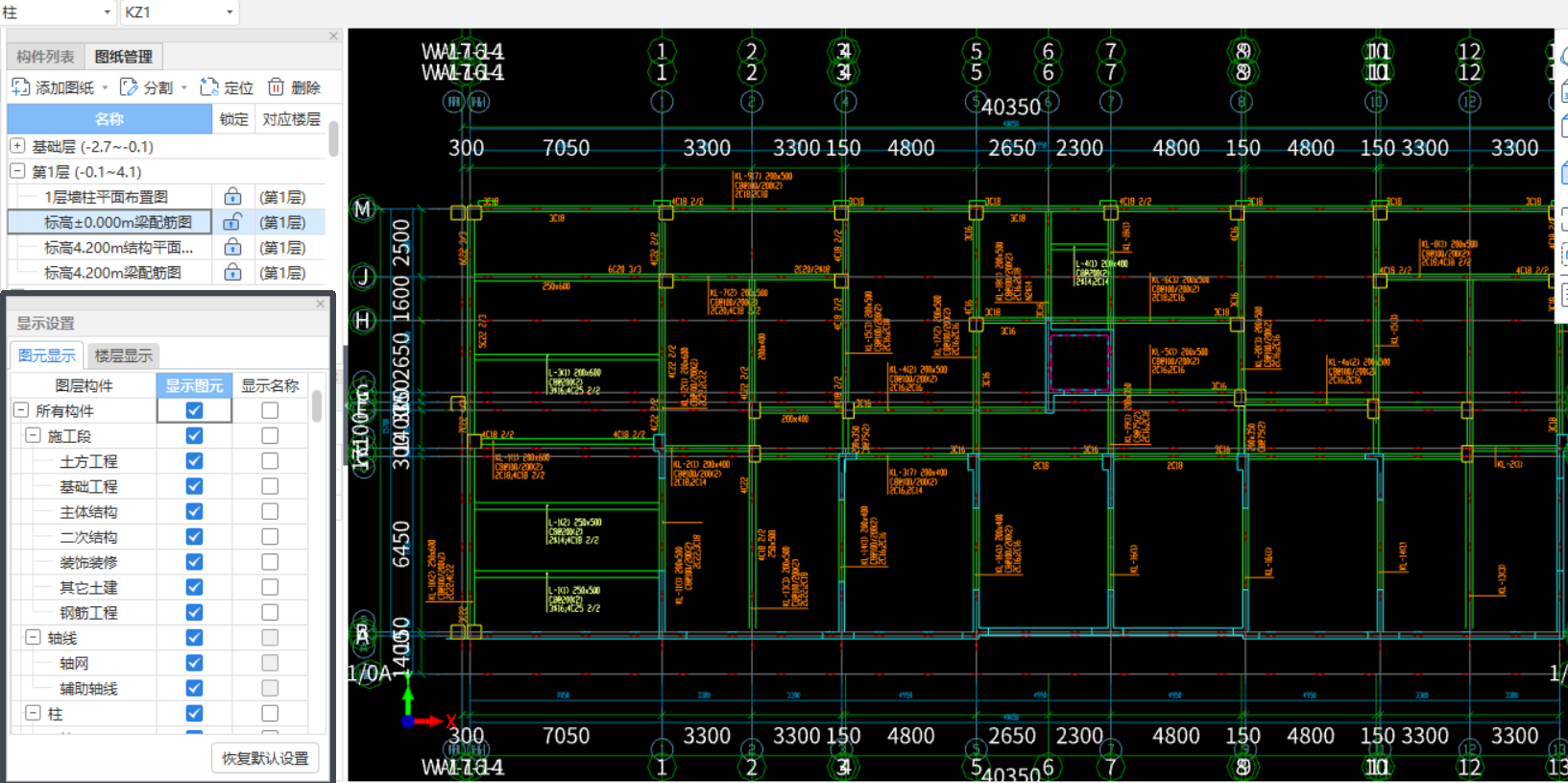Click the drawing list vertical scrollbar
The image size is (1568, 783).
(x=333, y=138)
